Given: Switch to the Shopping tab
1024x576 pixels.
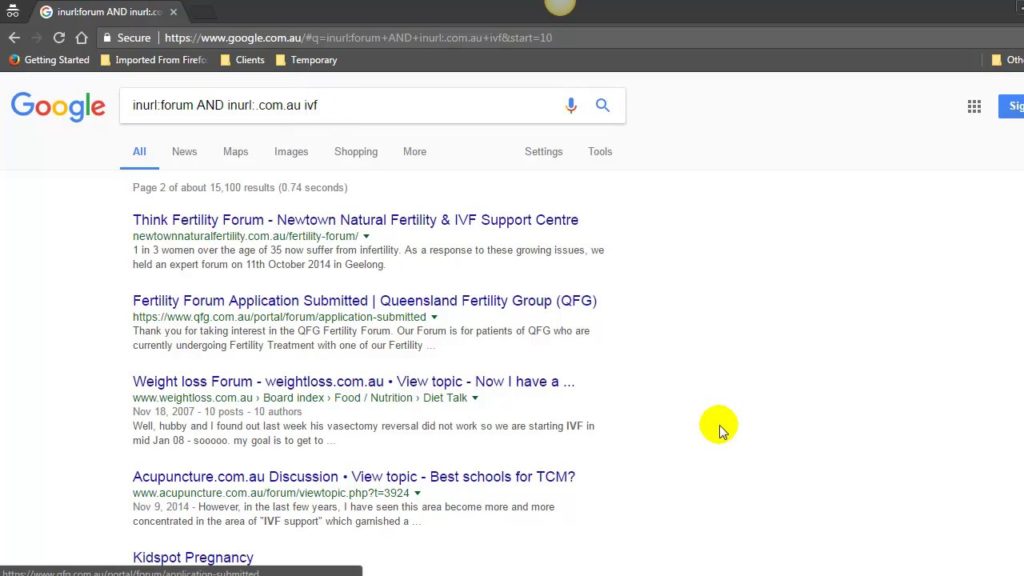Looking at the screenshot, I should tap(356, 152).
